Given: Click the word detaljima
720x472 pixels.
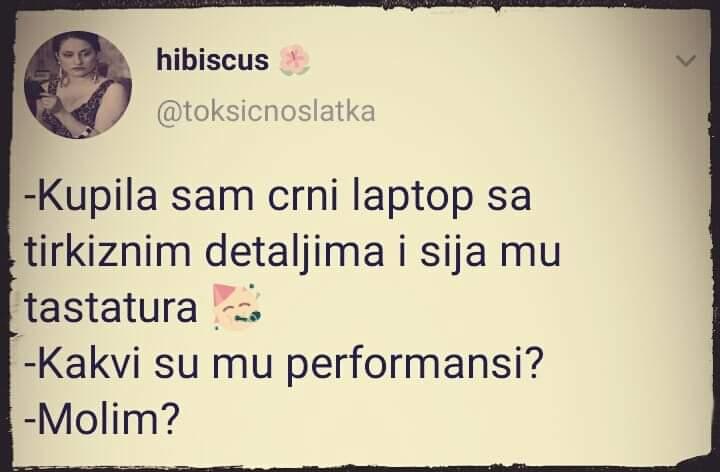Looking at the screenshot, I should click(294, 253).
